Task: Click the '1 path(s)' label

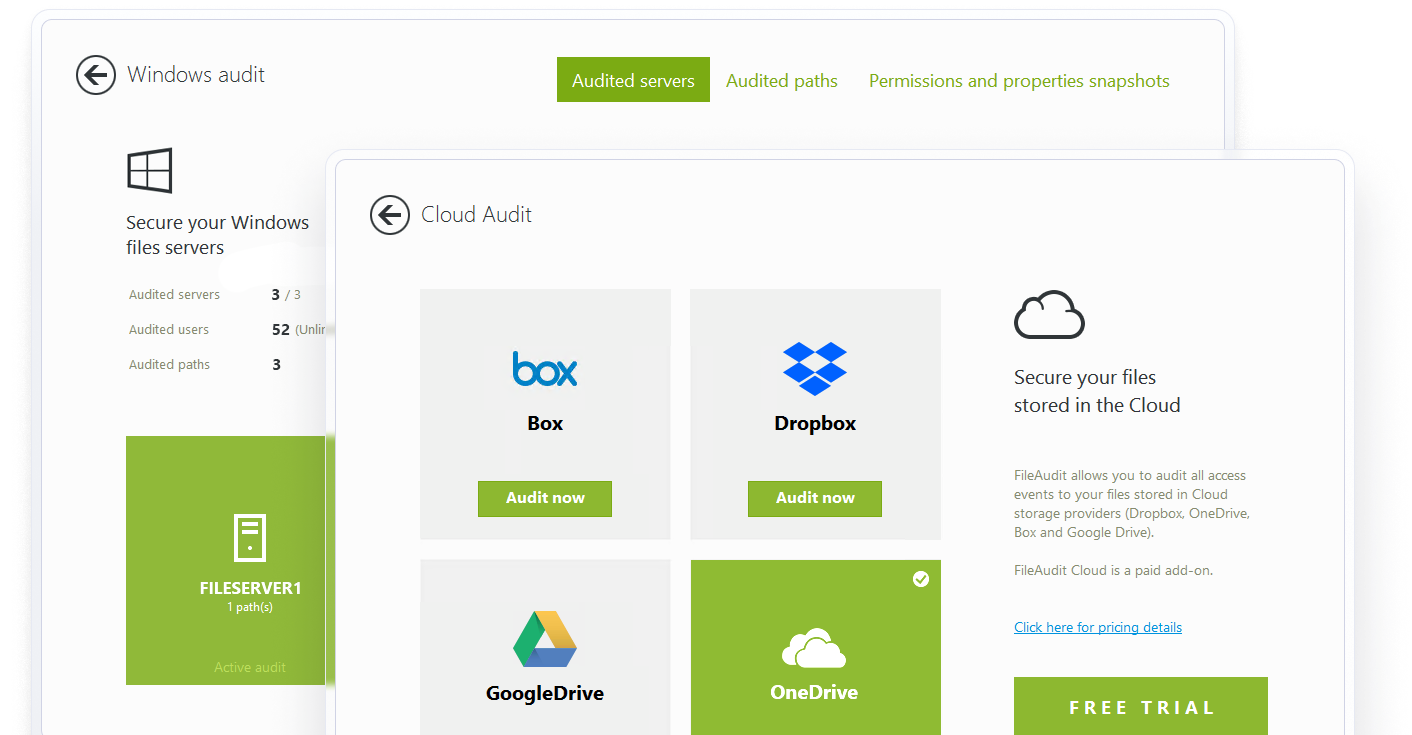Action: 250,607
